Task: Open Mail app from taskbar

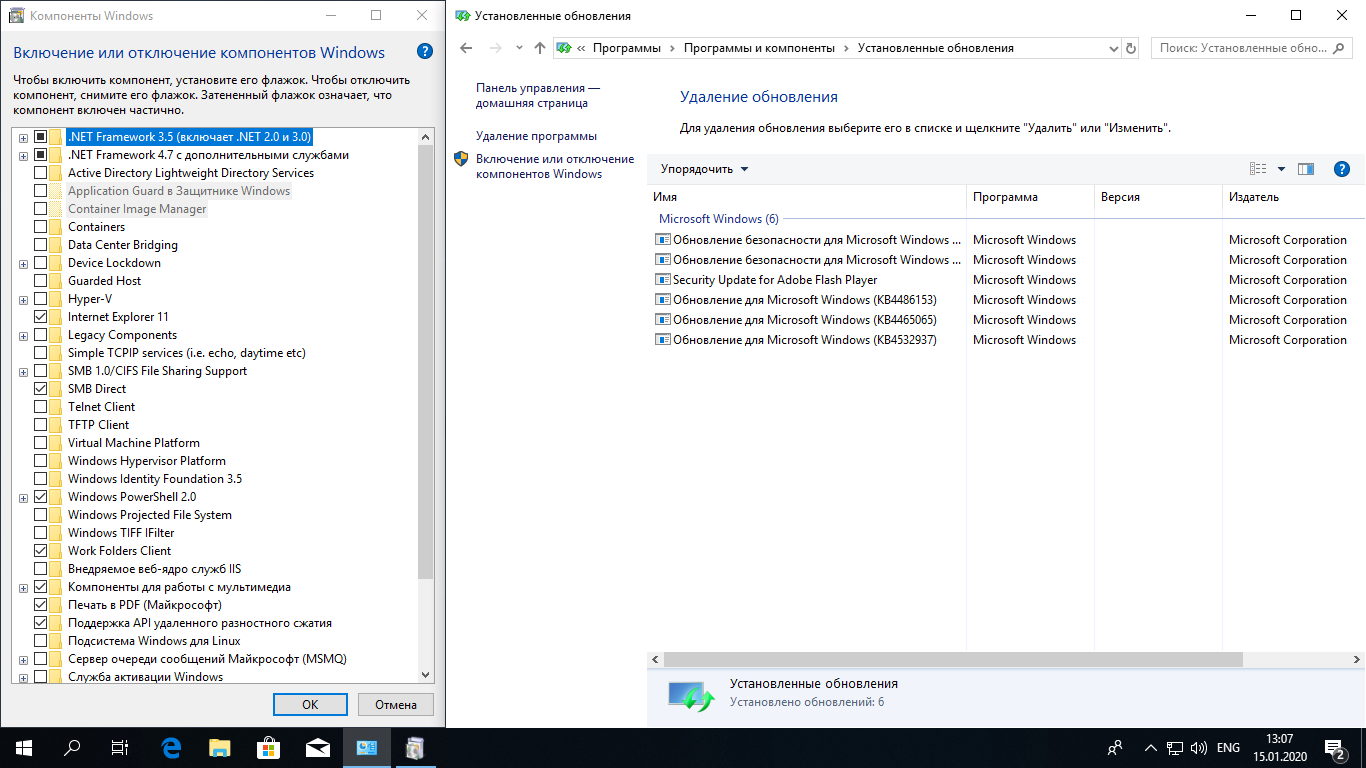Action: pos(318,748)
